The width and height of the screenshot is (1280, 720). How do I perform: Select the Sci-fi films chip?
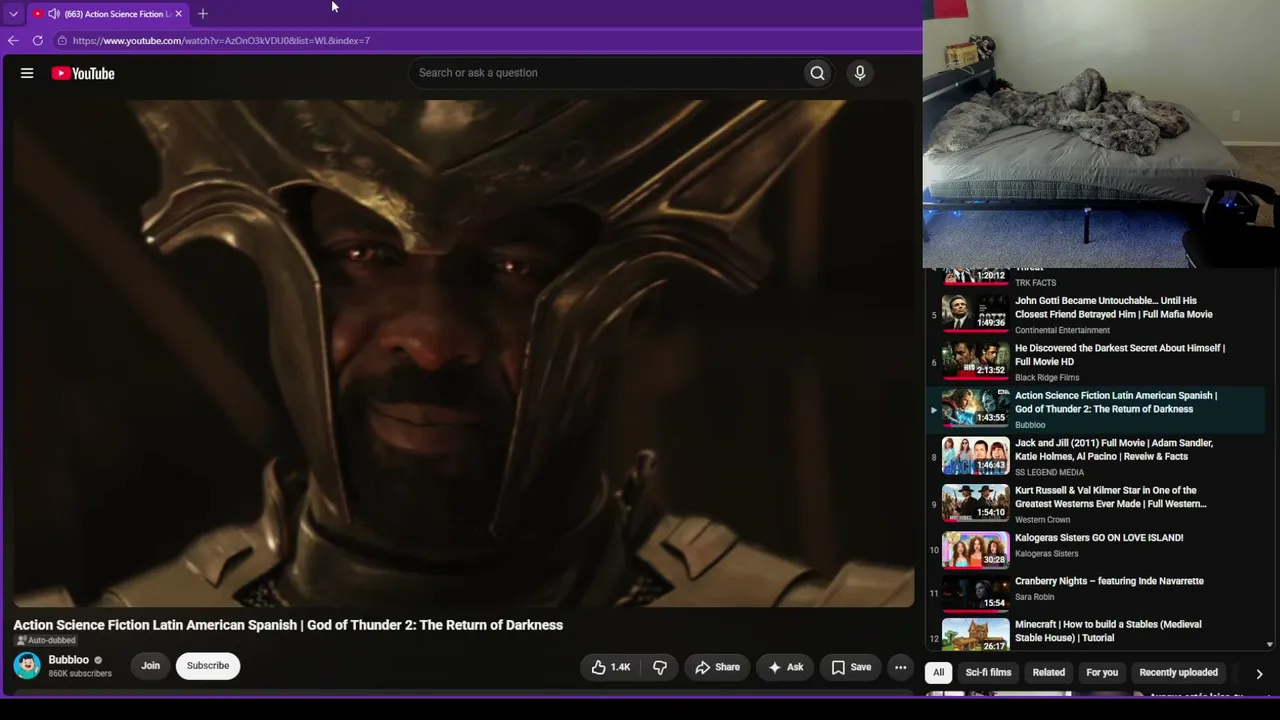(988, 672)
